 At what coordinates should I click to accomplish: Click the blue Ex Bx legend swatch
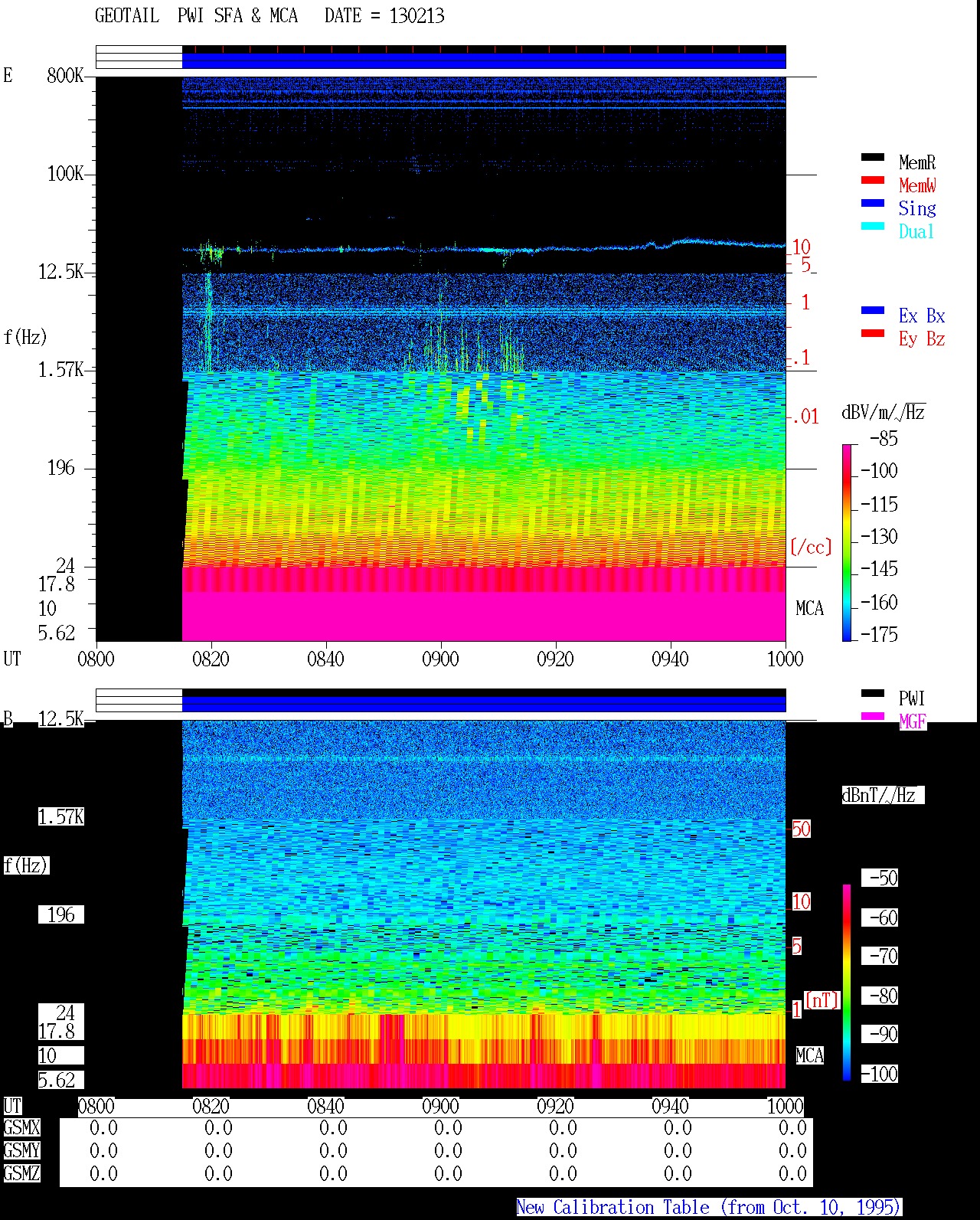[872, 311]
